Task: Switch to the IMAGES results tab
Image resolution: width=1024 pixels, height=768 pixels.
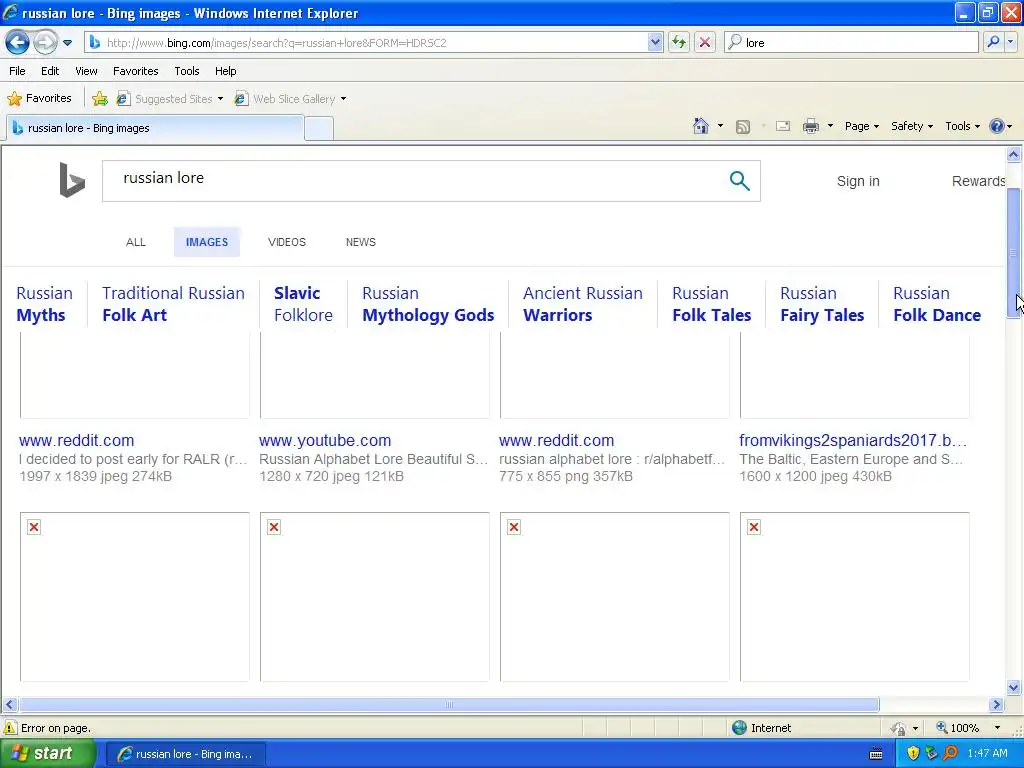Action: pos(207,242)
